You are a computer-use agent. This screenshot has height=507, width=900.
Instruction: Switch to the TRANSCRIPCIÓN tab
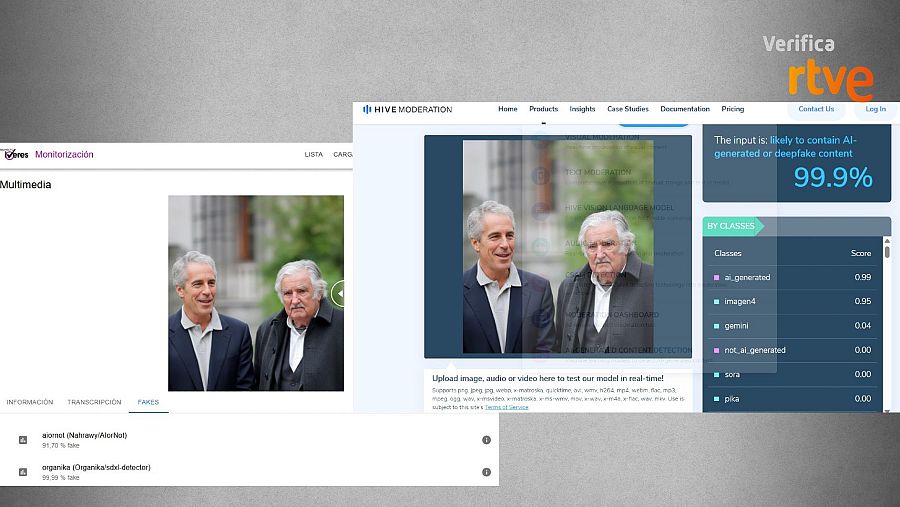pyautogui.click(x=94, y=402)
